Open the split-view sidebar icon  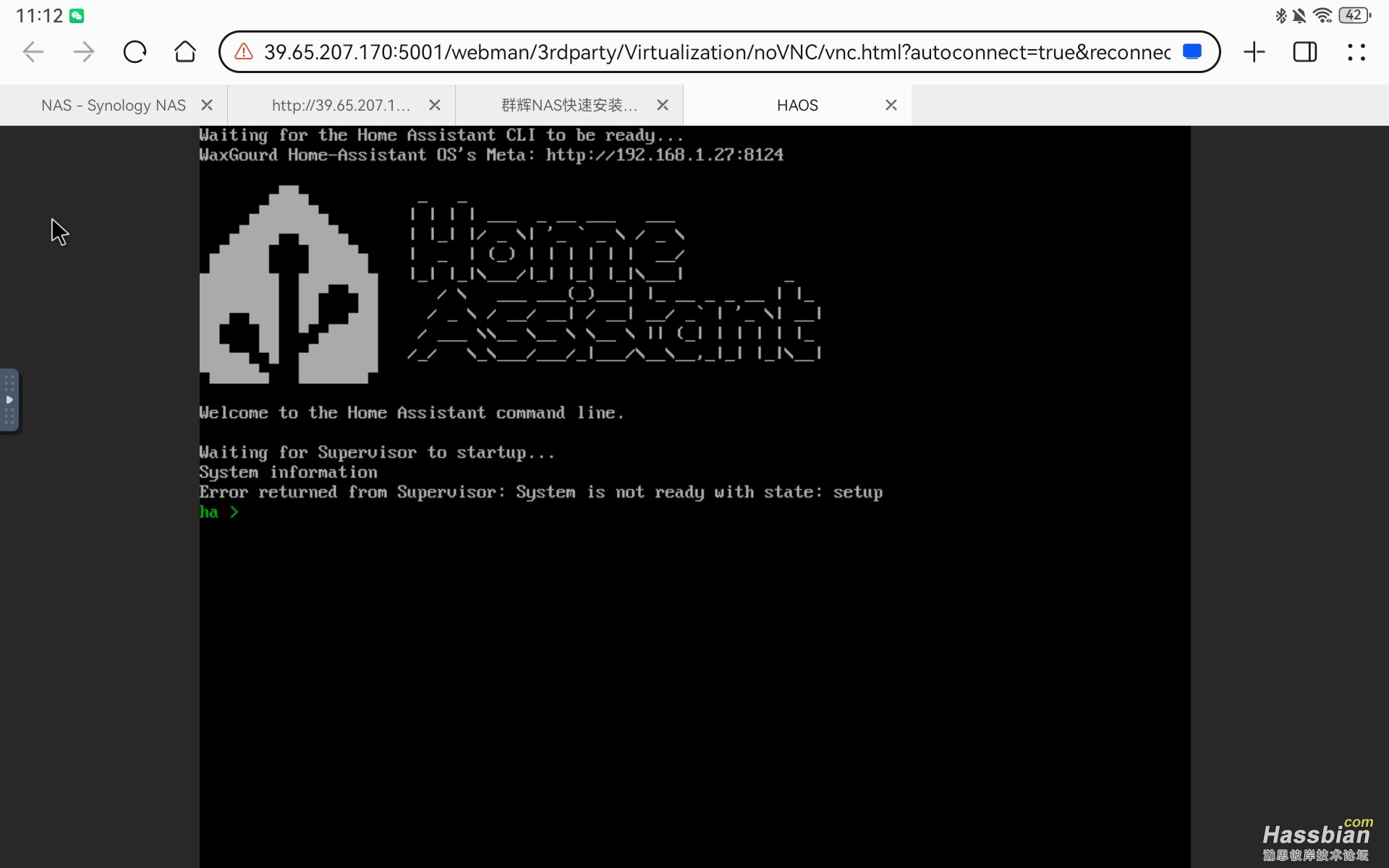tap(1305, 52)
